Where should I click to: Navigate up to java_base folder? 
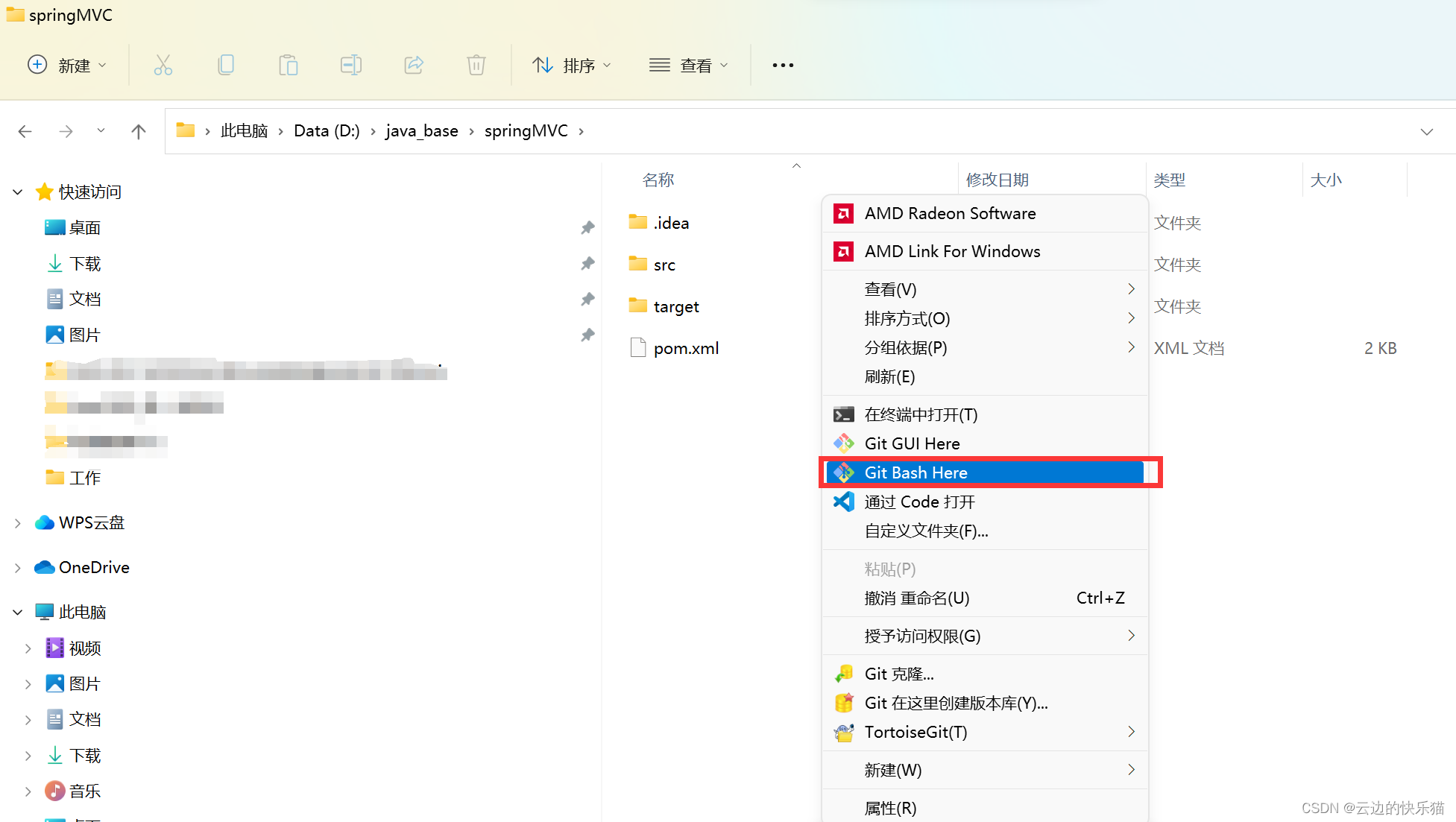click(423, 131)
